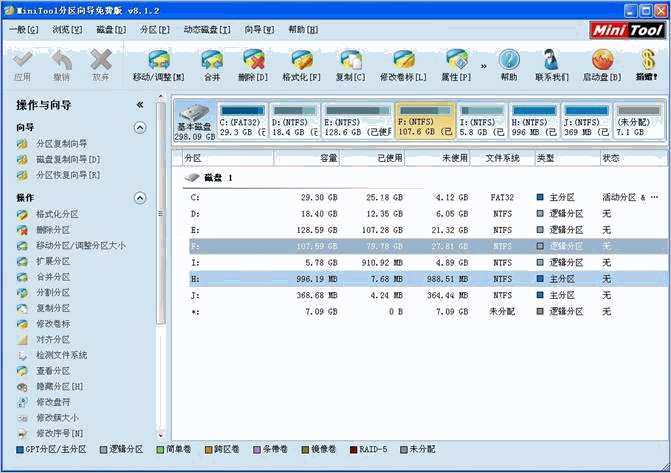The height and width of the screenshot is (473, 671).
Task: Click the Contact Us (联系我们) icon
Action: coord(551,60)
